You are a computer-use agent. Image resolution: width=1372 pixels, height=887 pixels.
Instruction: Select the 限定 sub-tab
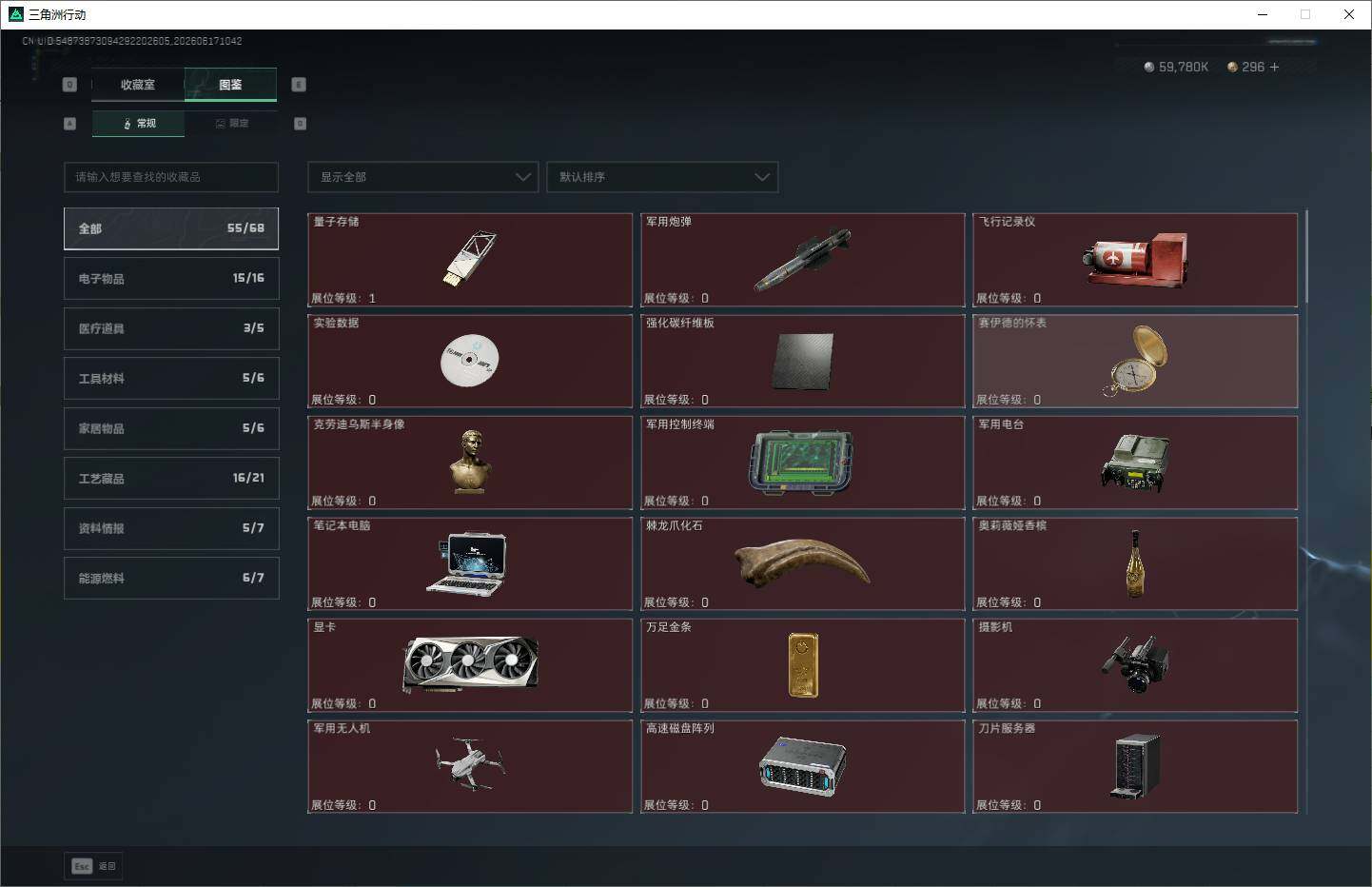point(232,124)
